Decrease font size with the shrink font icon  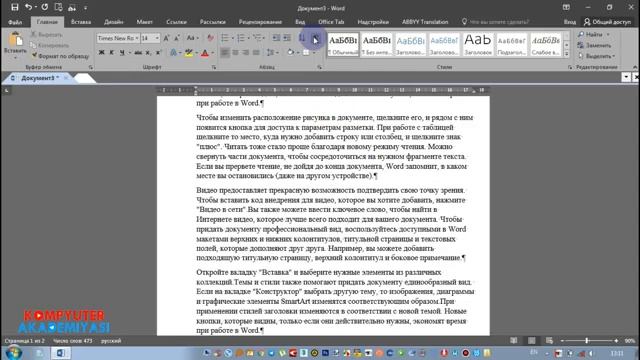pos(177,38)
